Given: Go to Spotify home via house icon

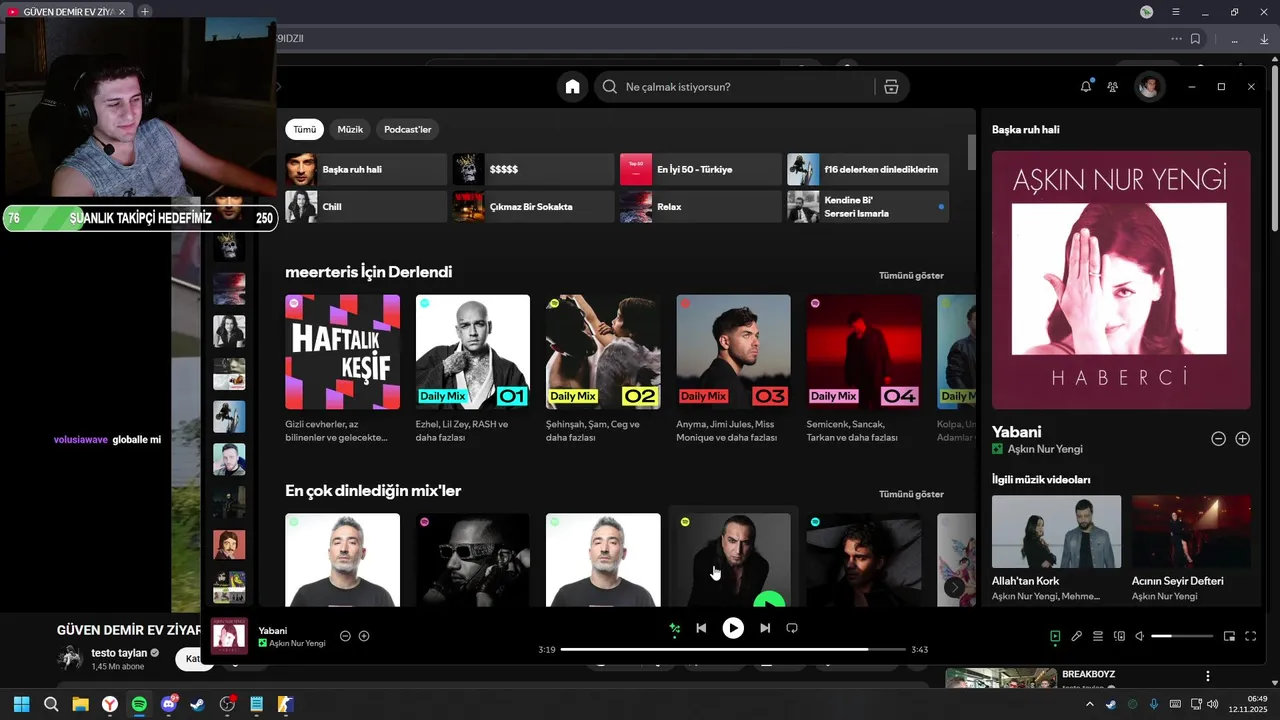Looking at the screenshot, I should 572,87.
